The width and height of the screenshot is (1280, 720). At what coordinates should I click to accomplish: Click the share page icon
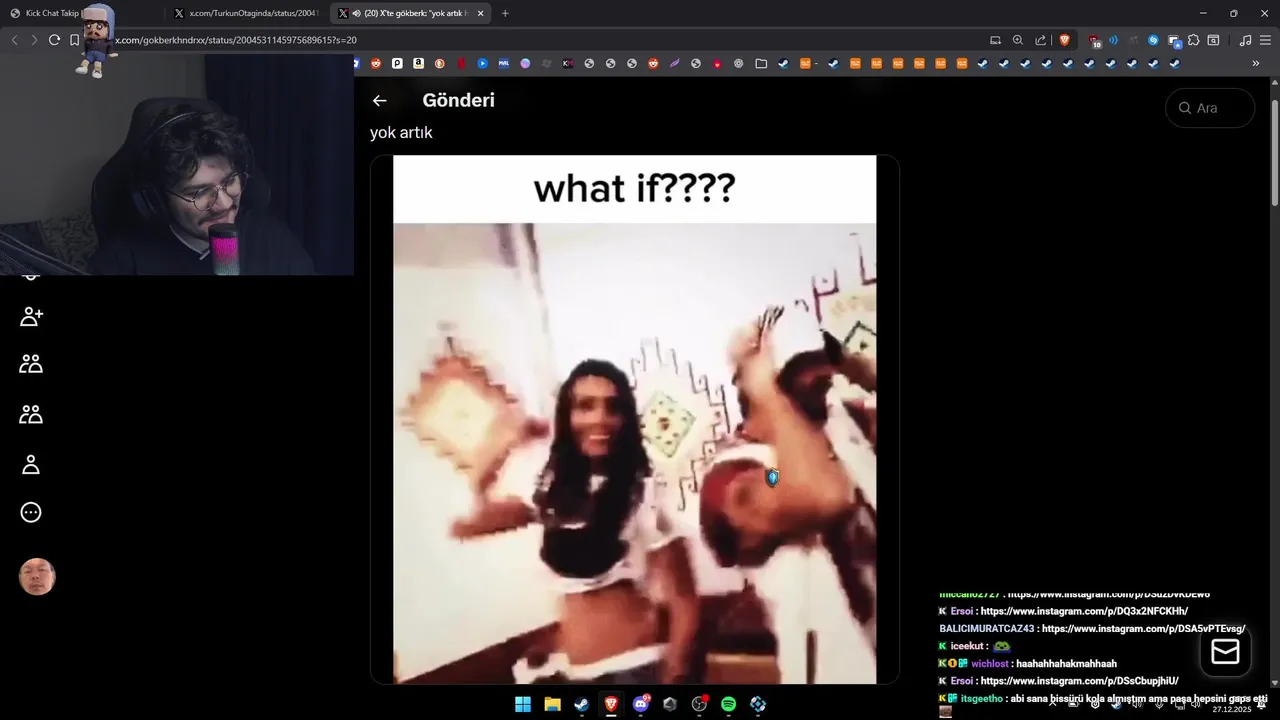pos(1041,40)
